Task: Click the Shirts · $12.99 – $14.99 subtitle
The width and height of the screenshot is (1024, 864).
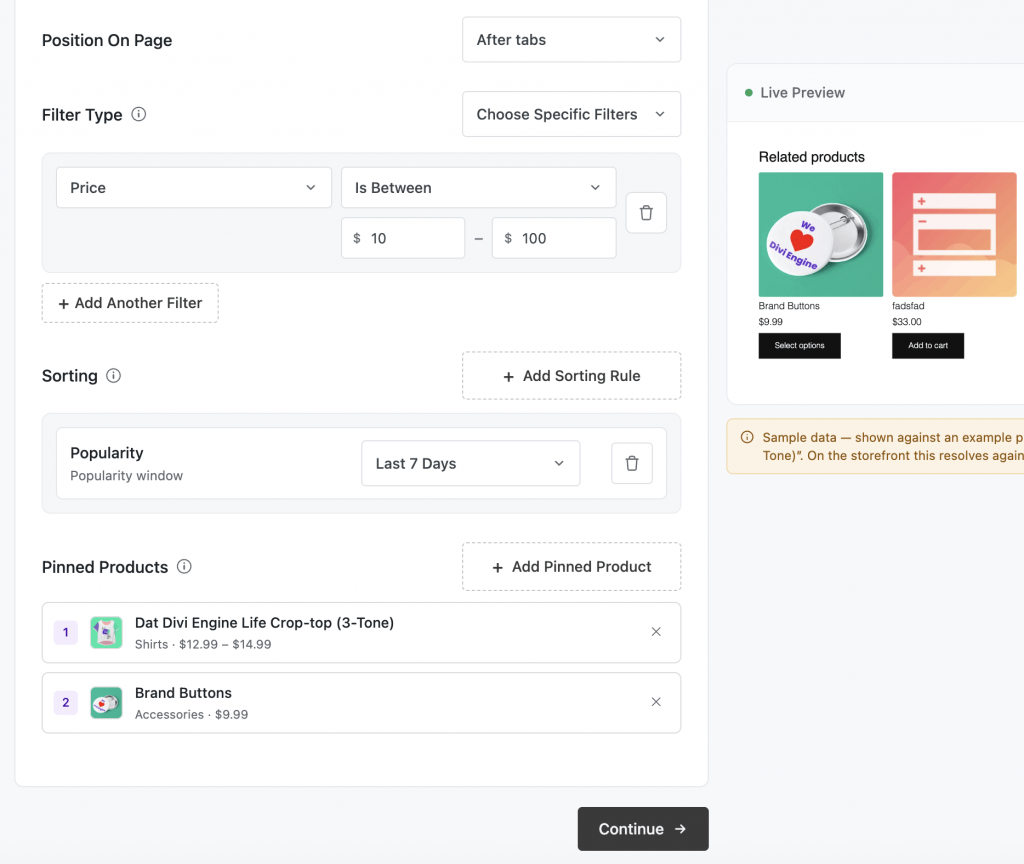Action: click(203, 645)
